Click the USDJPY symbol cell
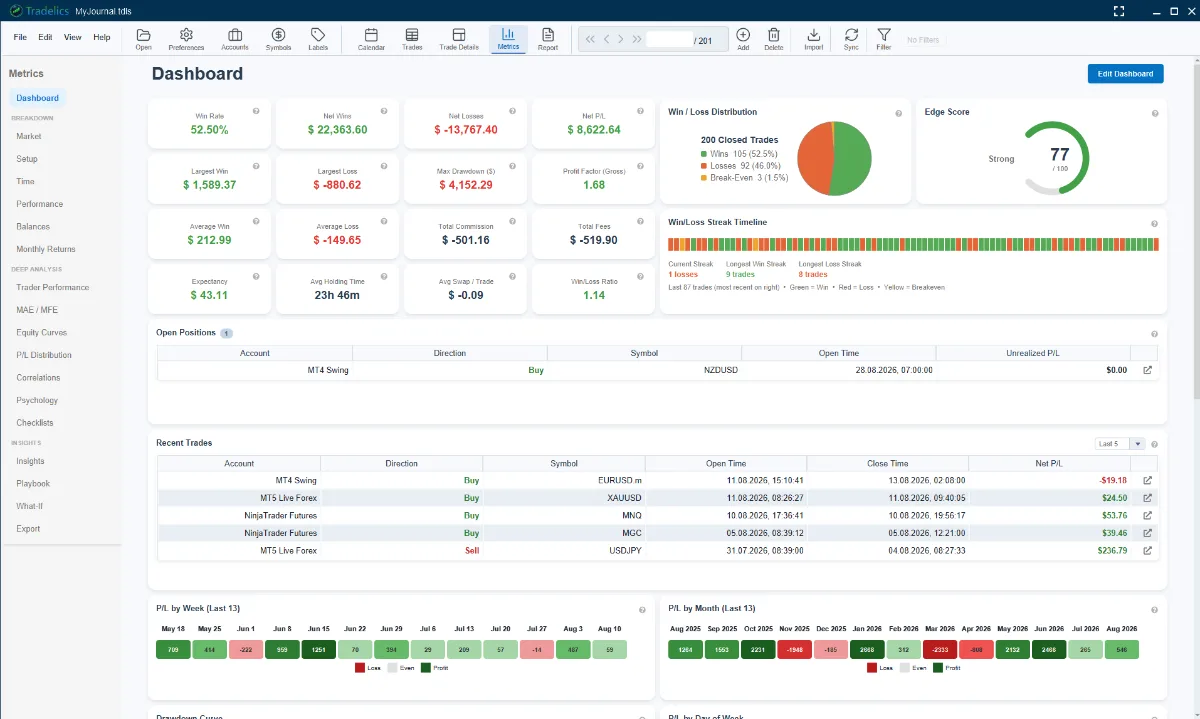Viewport: 1200px width, 719px height. pos(564,550)
